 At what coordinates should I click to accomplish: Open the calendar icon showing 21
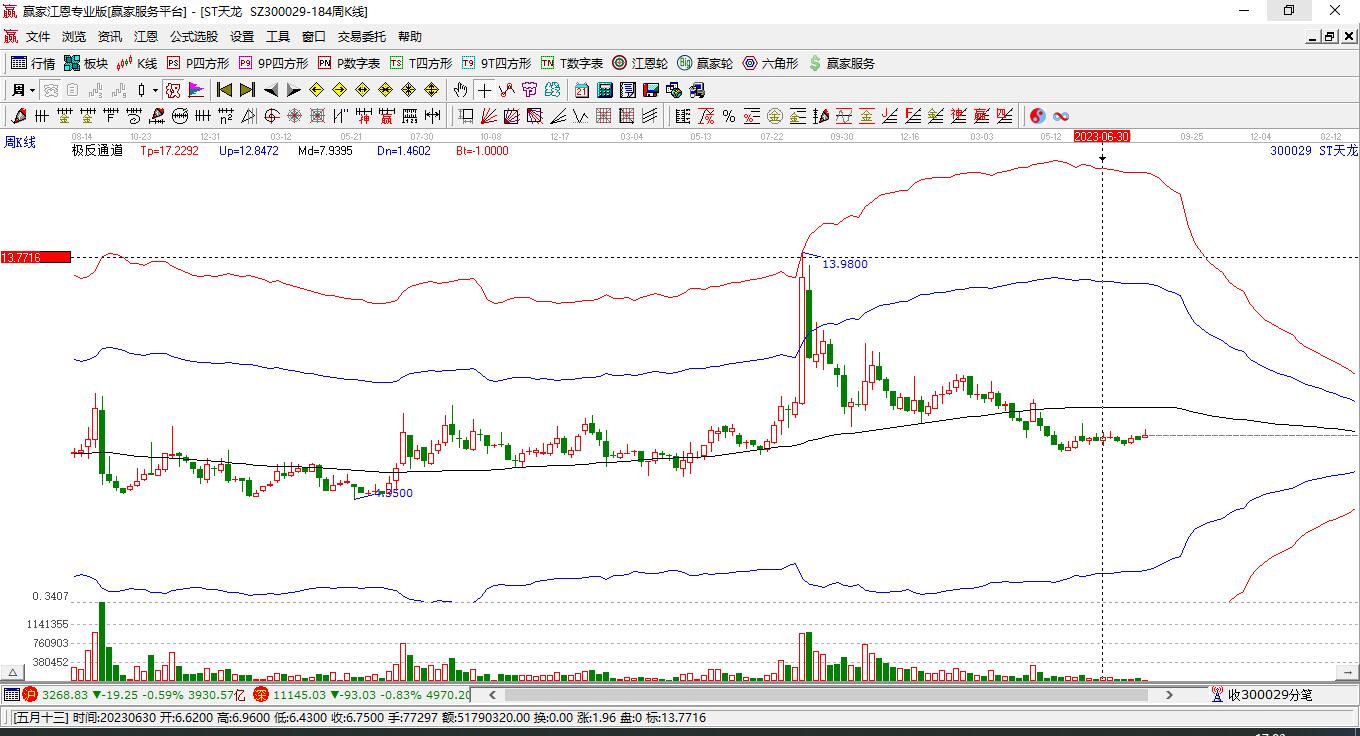point(581,90)
